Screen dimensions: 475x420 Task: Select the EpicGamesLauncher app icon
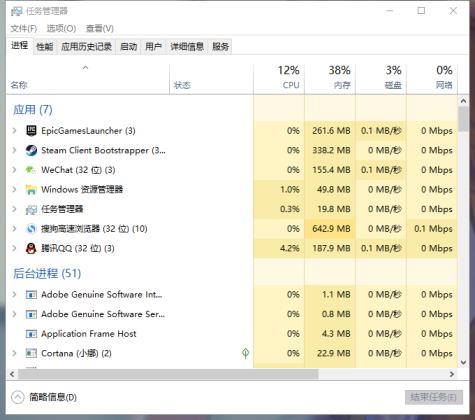pos(31,131)
